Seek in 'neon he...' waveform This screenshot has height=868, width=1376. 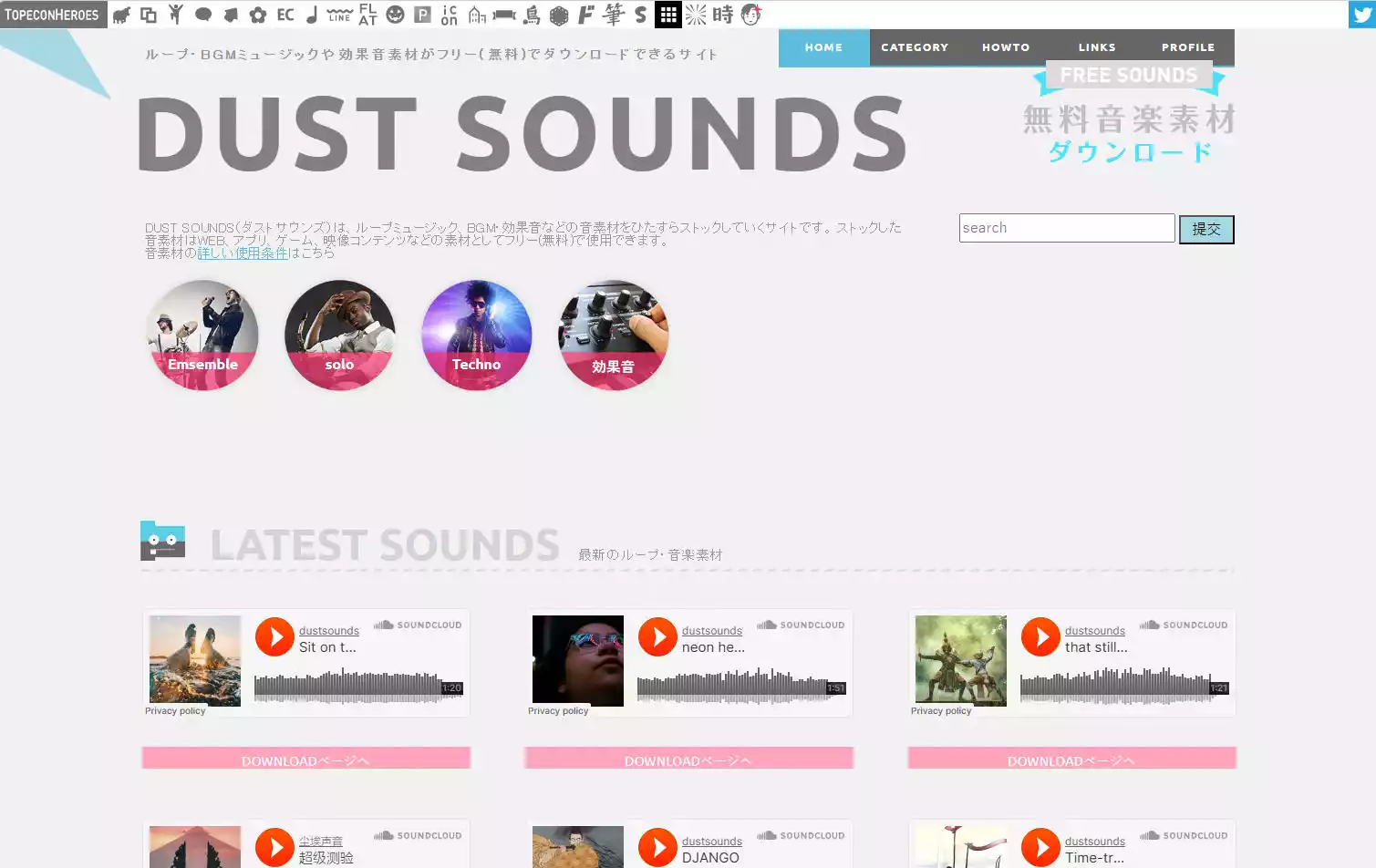(x=741, y=687)
